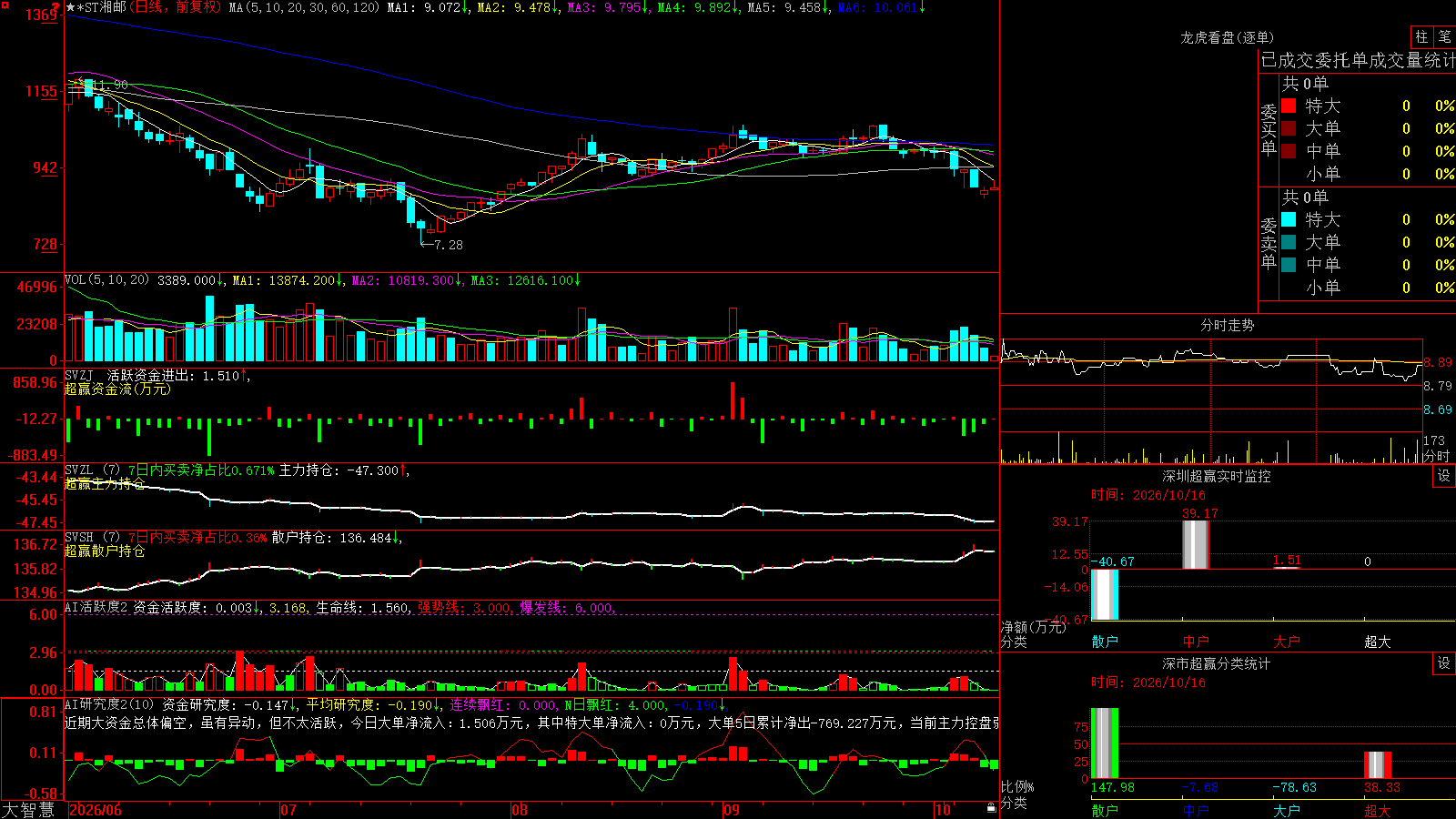Select the AI研究度2(10) indicator label

[109, 704]
